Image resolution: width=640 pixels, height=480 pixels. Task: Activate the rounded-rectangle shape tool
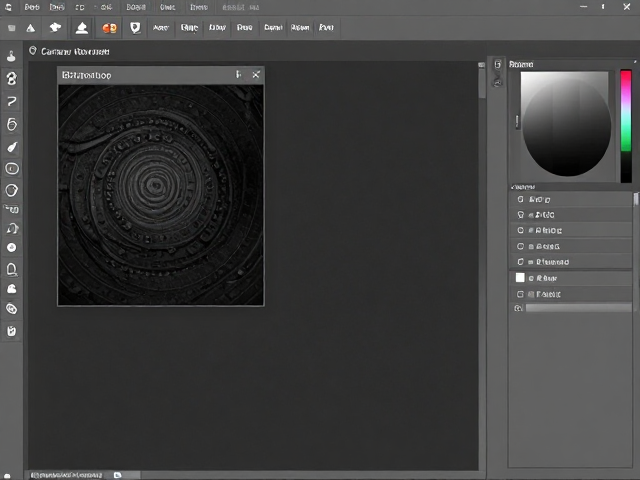[12, 168]
